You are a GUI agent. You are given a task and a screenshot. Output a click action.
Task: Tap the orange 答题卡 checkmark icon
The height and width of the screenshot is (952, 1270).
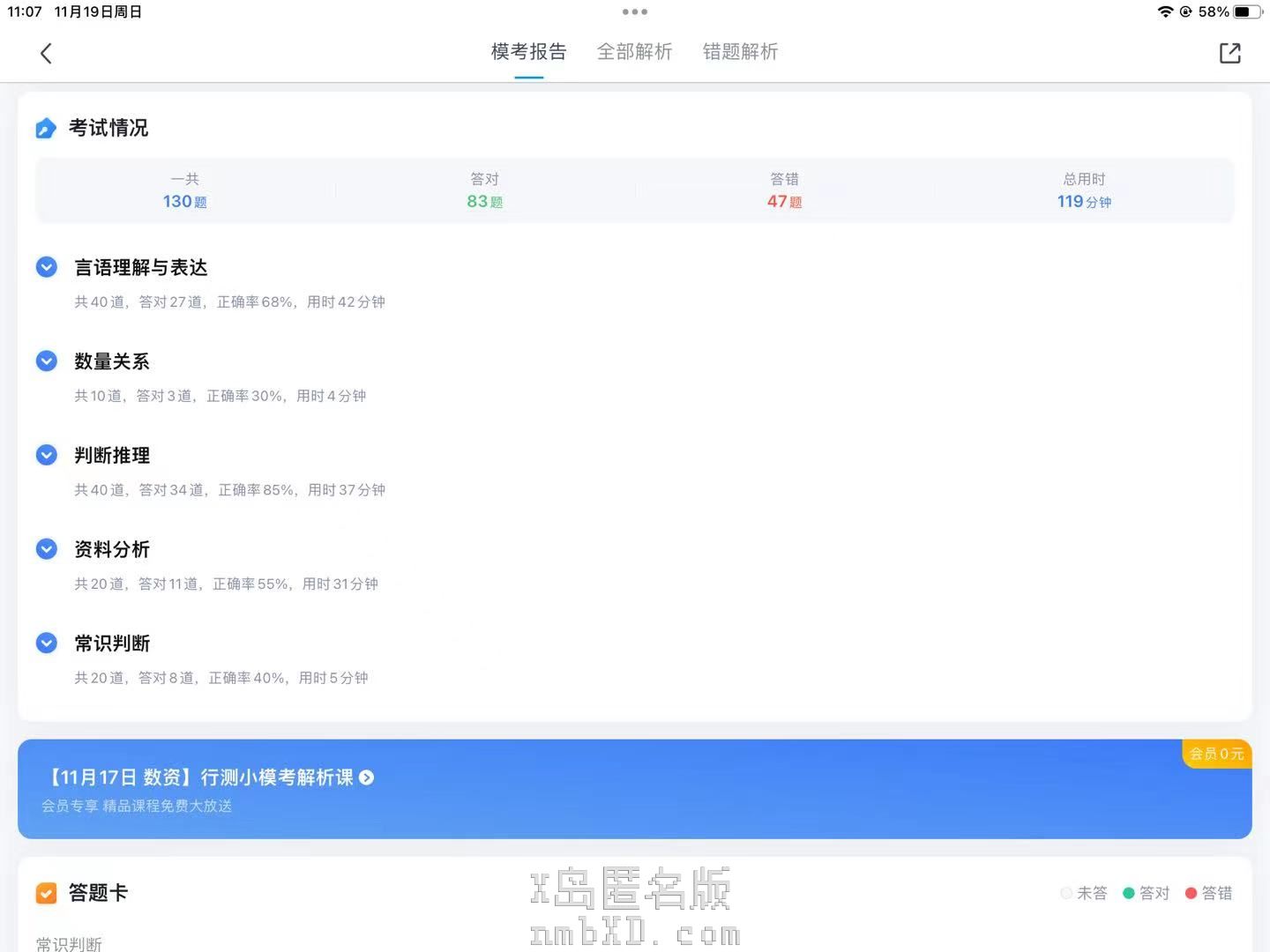tap(46, 893)
